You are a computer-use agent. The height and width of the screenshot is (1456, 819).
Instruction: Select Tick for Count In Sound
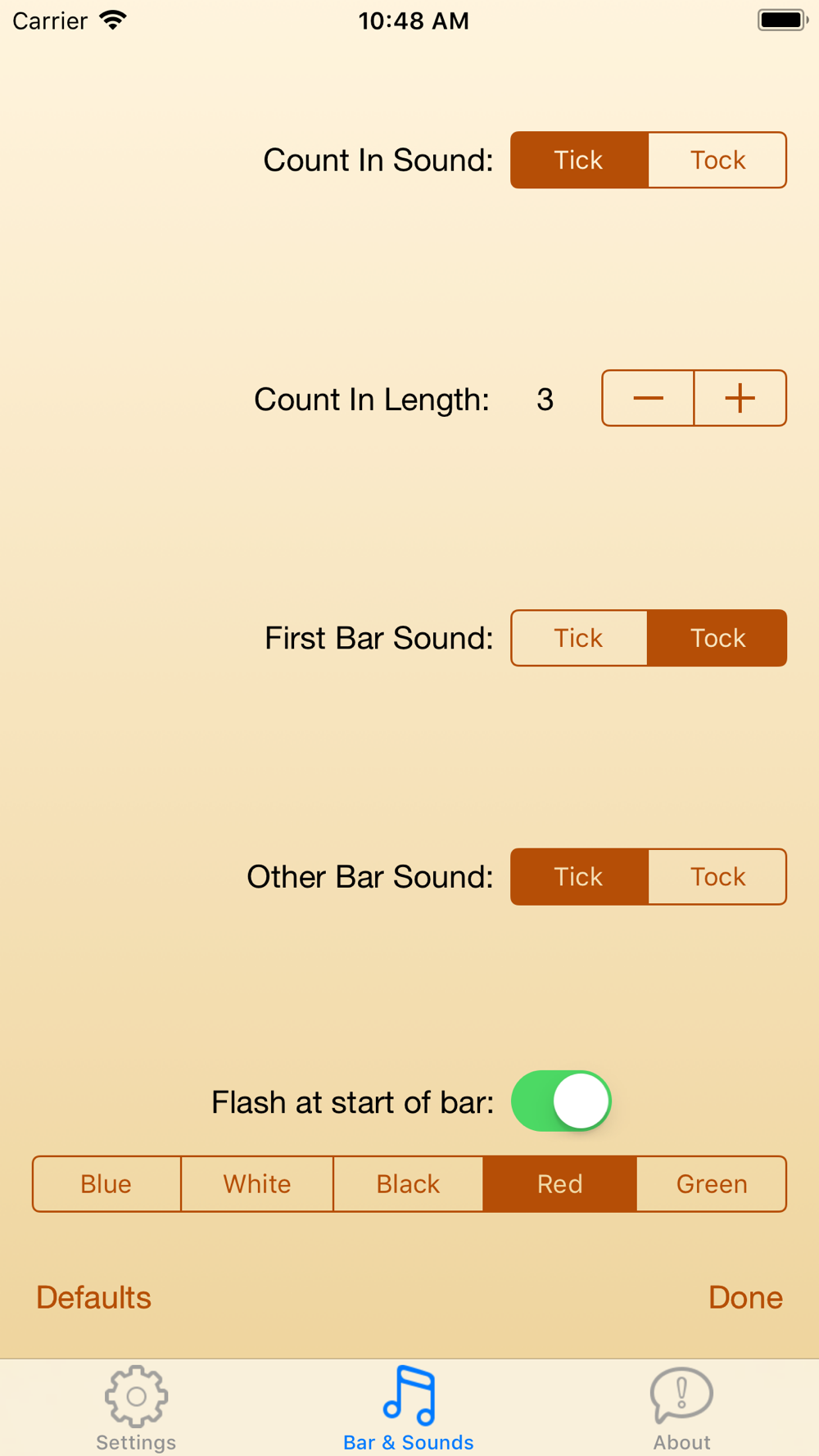pos(579,161)
